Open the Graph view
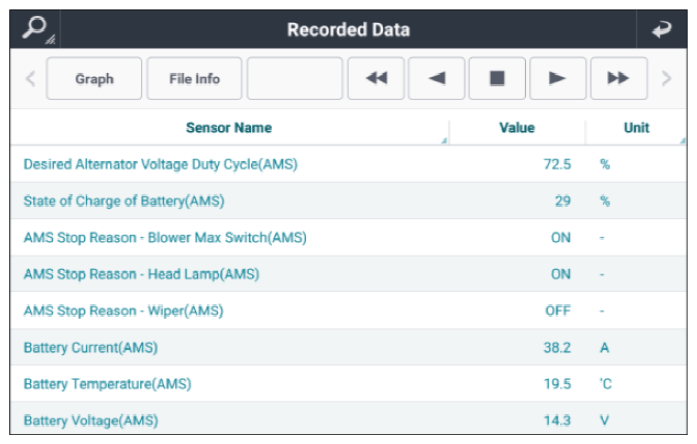 coord(94,79)
